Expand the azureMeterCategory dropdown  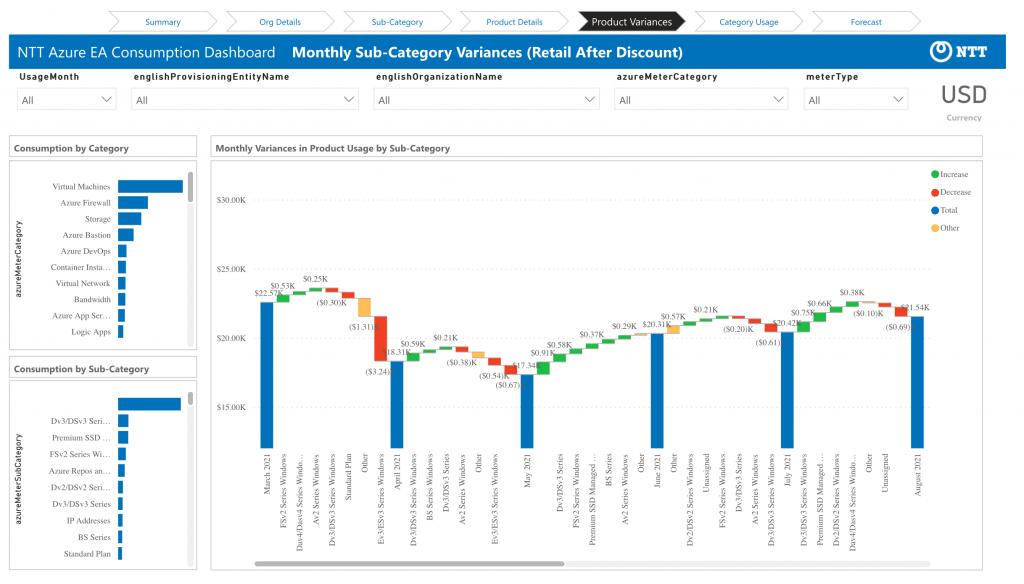pos(701,100)
